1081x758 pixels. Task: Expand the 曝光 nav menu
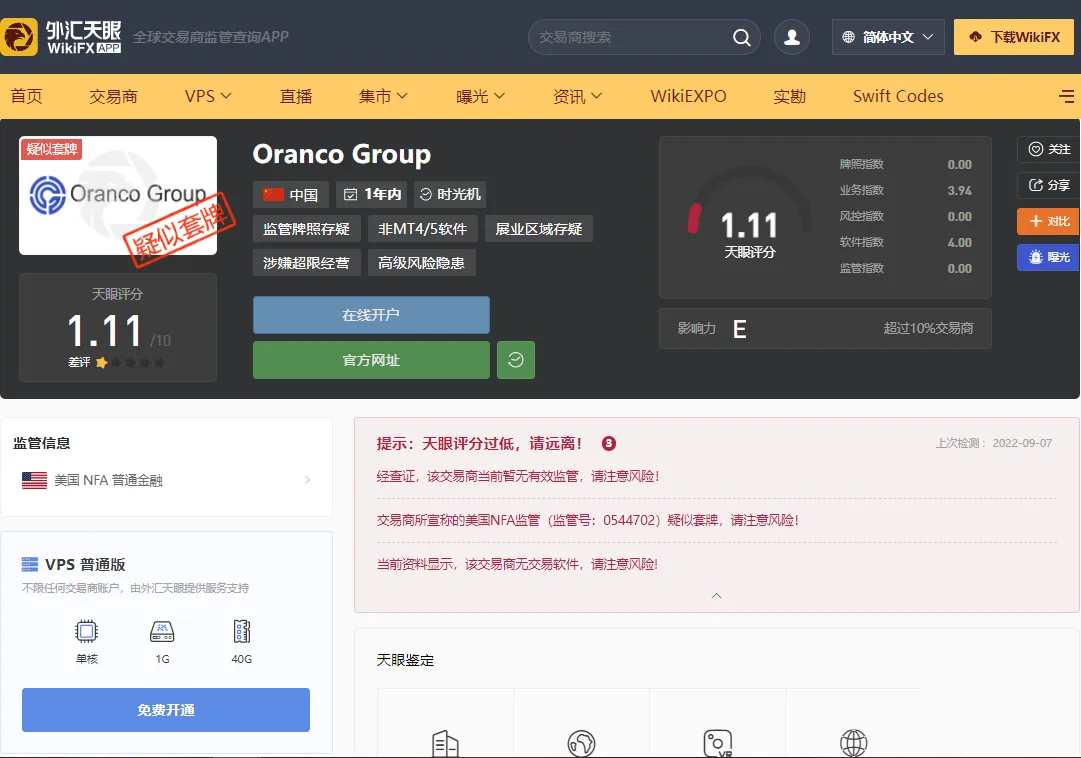(x=480, y=97)
